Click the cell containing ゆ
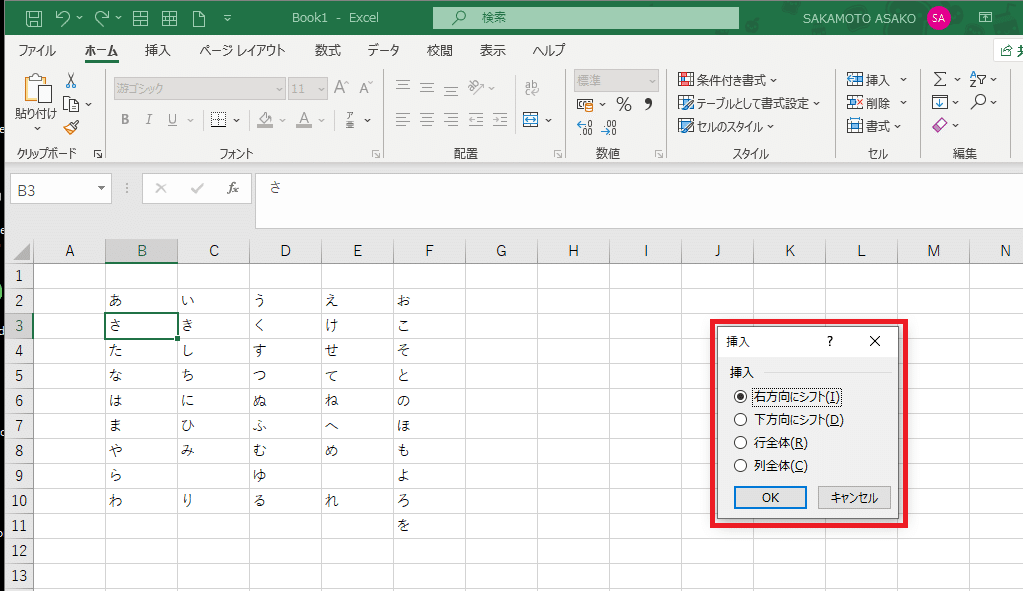Screen dimensions: 1023x591 (285, 476)
